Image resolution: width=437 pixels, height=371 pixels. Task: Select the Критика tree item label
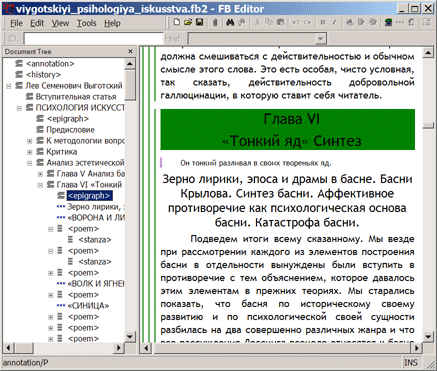[62, 152]
